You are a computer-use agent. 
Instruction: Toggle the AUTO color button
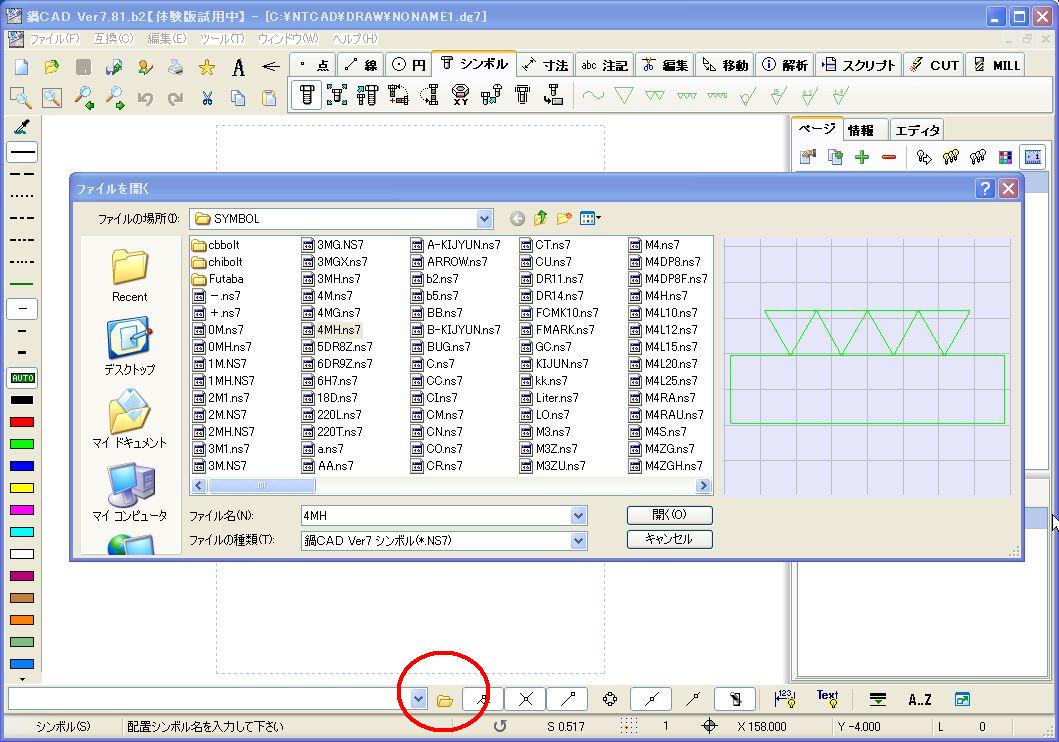[x=22, y=378]
